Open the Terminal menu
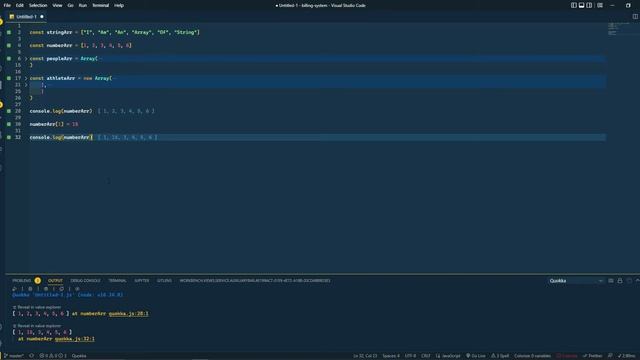This screenshot has width=640, height=360. click(x=100, y=5)
